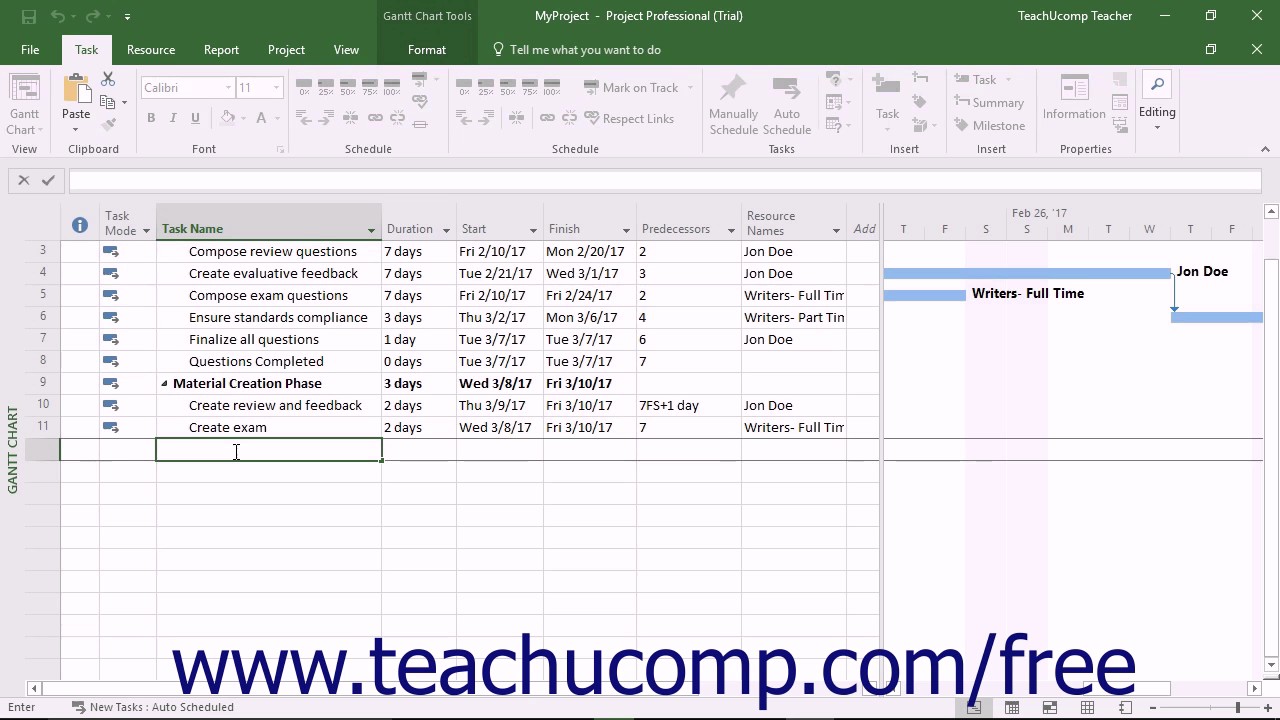Open the font size 11 dropdown
The image size is (1280, 720).
coord(276,88)
